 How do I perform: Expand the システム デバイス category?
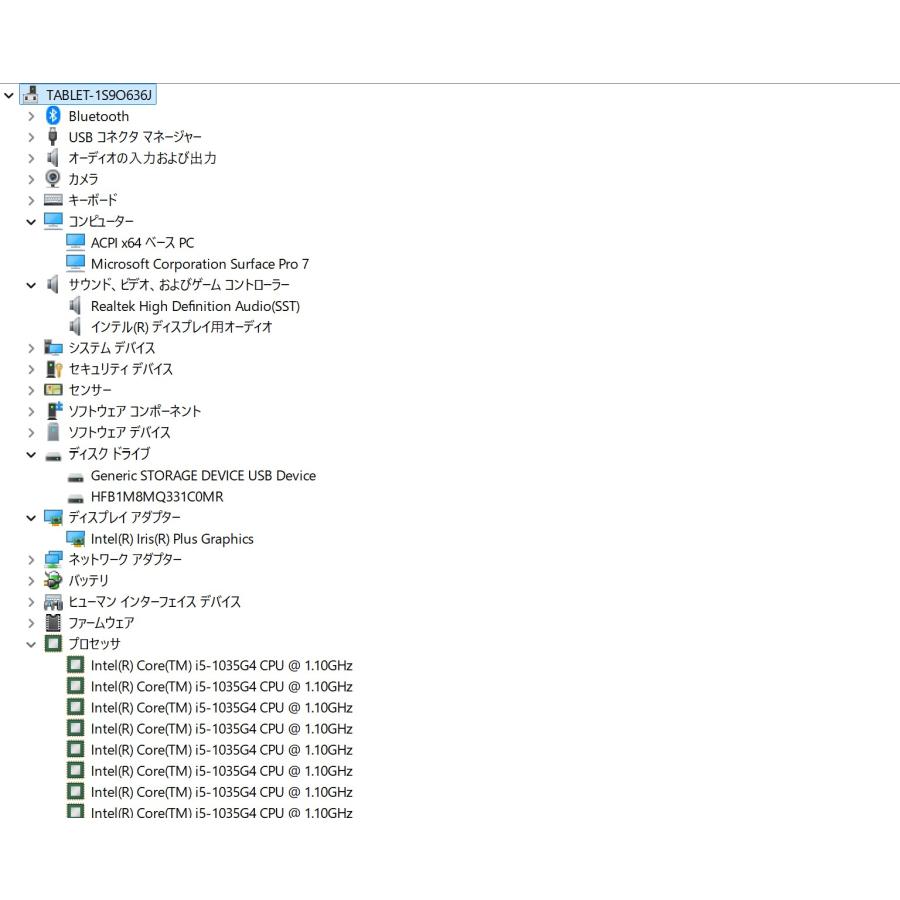(x=31, y=348)
